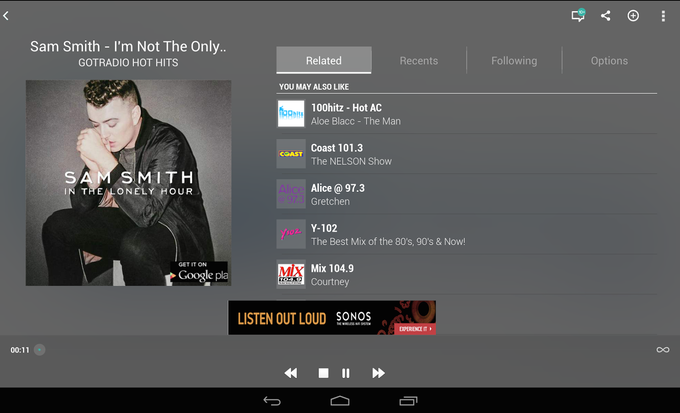The width and height of the screenshot is (680, 413).
Task: Click the Mix 104.9 logo
Action: (291, 274)
